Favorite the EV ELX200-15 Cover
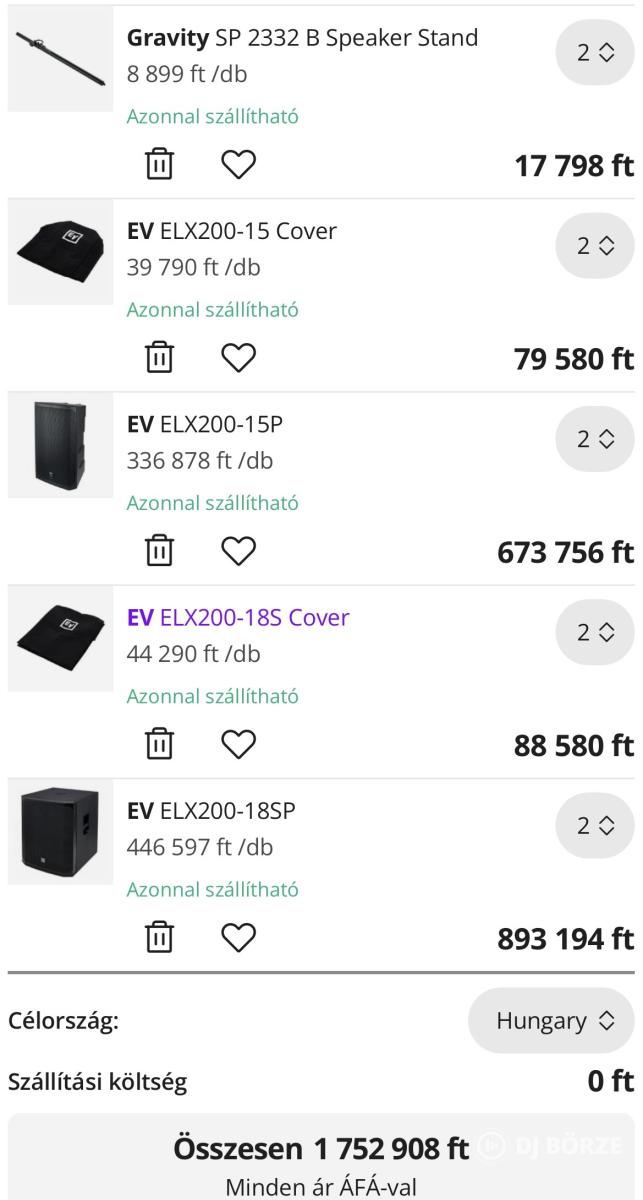This screenshot has height=1200, width=643. pyautogui.click(x=238, y=357)
